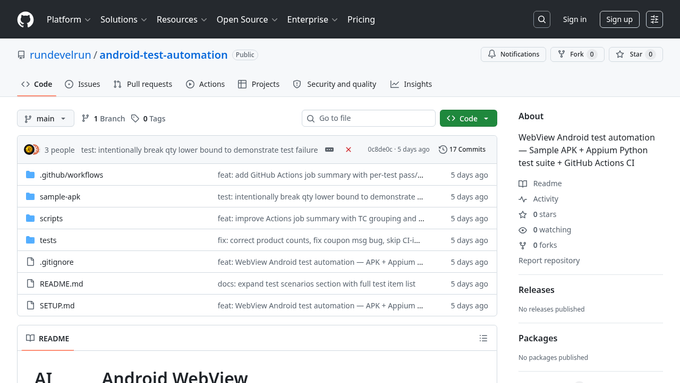The image size is (680, 383).
Task: Fork this repository
Action: pyautogui.click(x=577, y=54)
